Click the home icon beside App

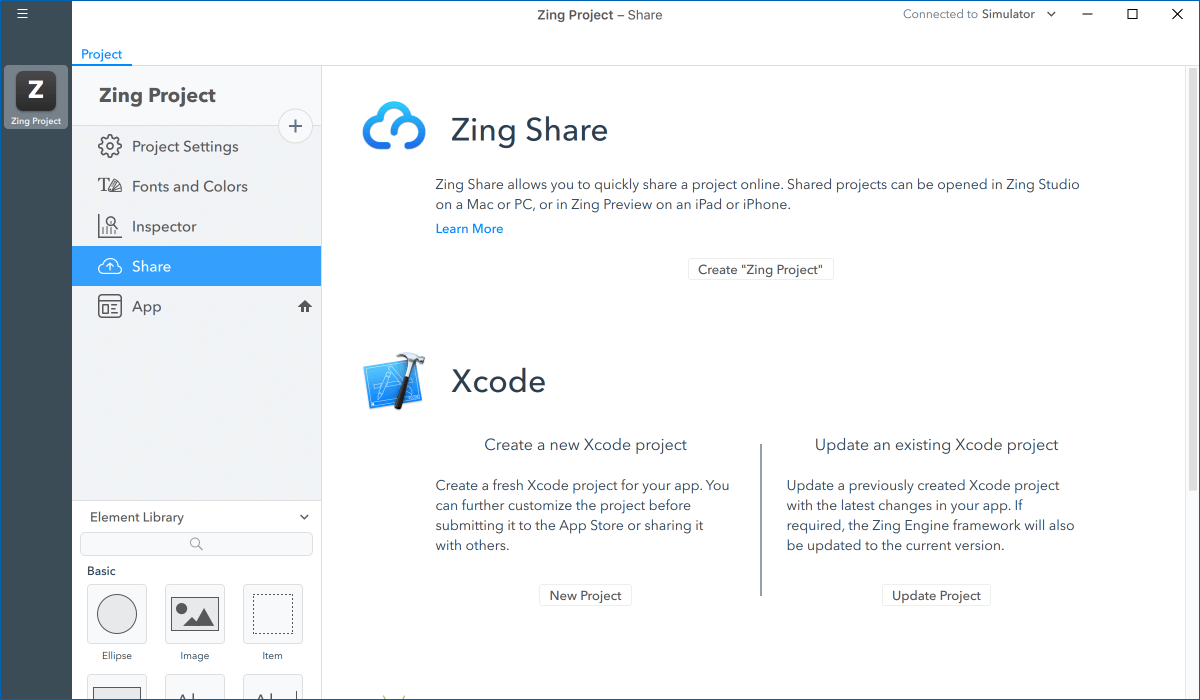point(305,307)
